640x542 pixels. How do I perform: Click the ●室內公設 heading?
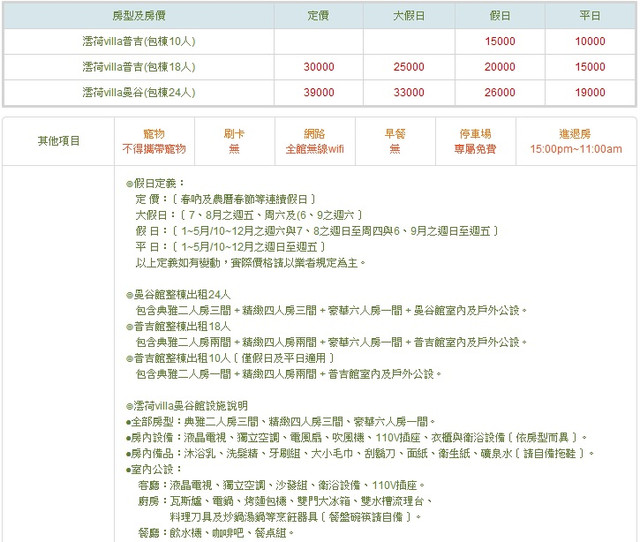(154, 469)
